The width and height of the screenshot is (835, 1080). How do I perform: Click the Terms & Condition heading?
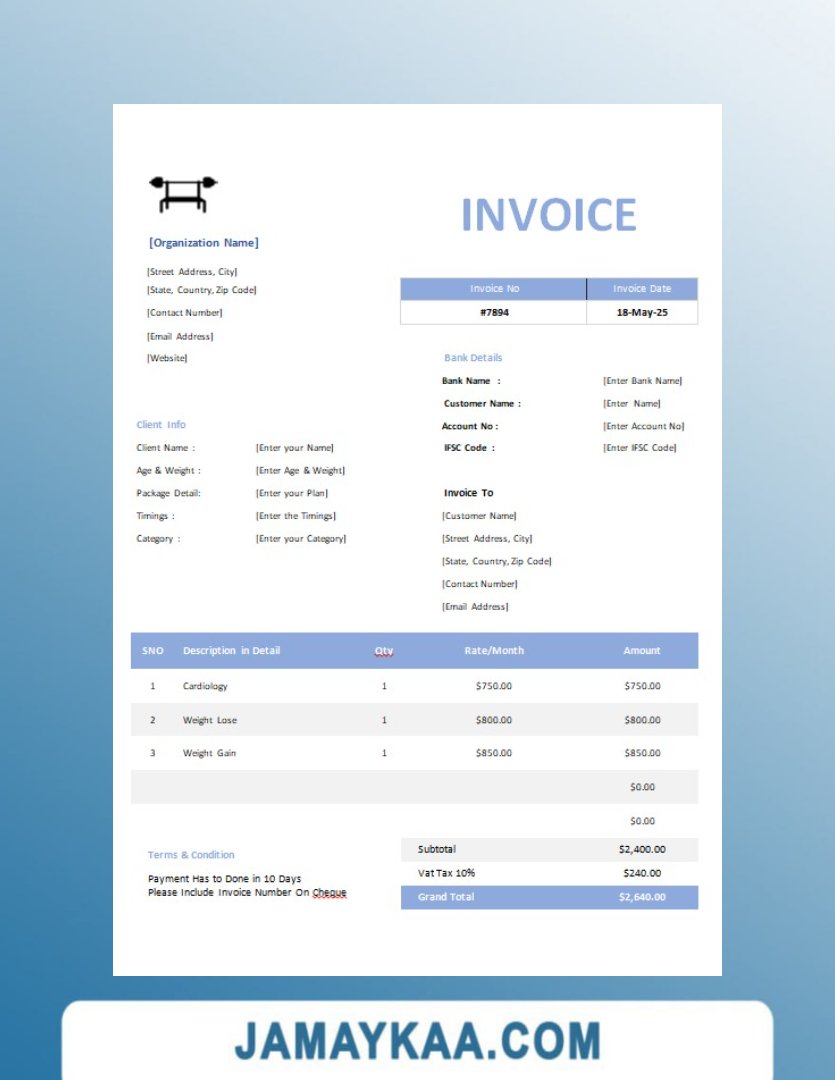click(x=191, y=855)
